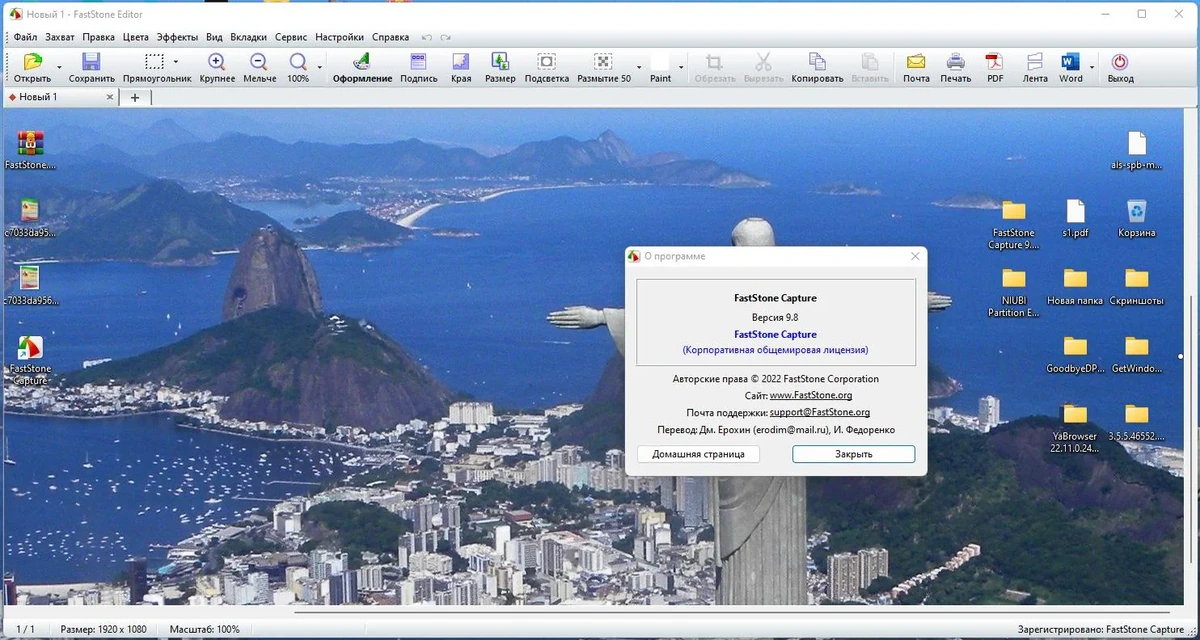Apply the Подсветка highlight tool
The height and width of the screenshot is (640, 1200).
[546, 67]
